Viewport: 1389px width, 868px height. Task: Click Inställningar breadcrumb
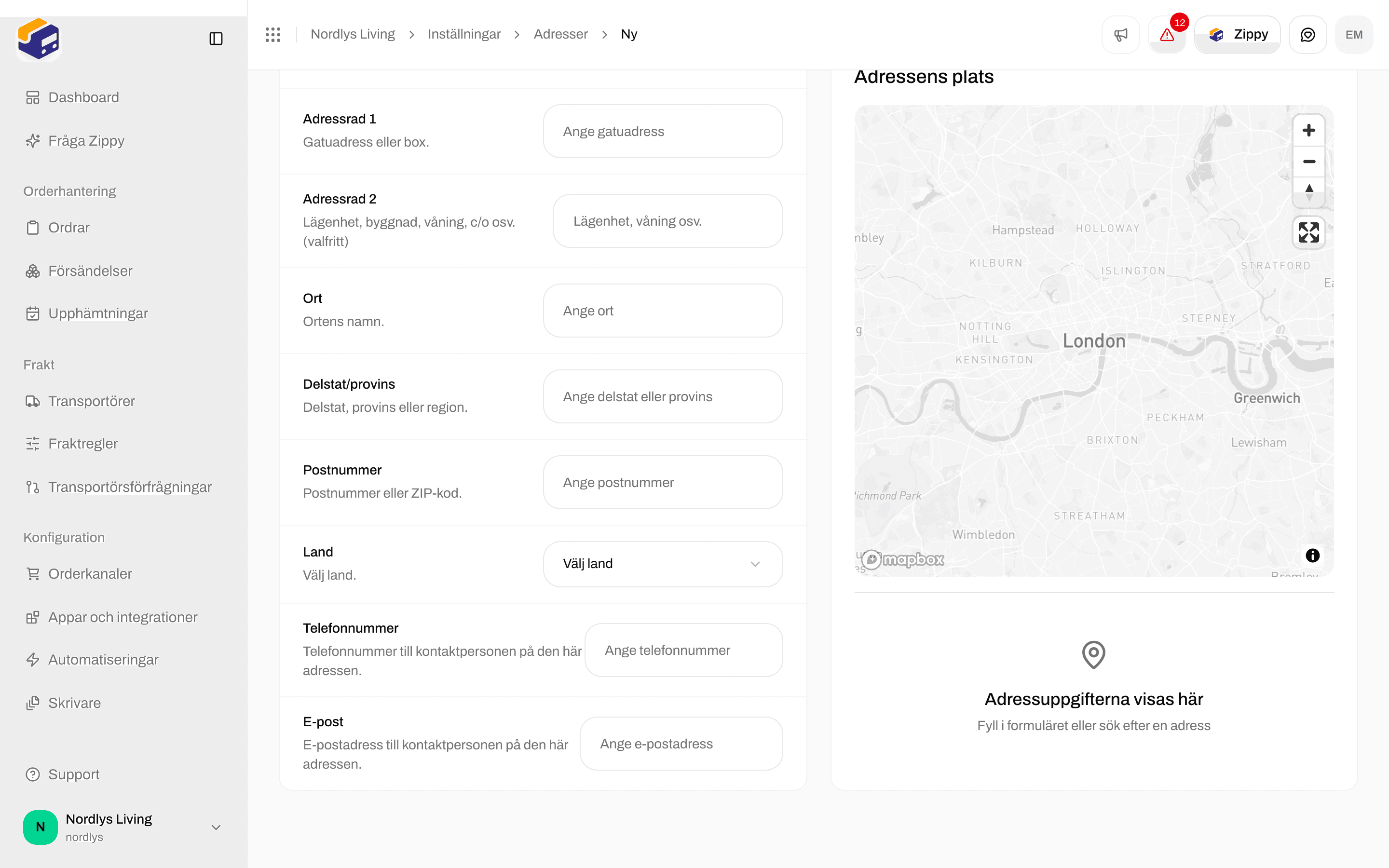(x=464, y=34)
